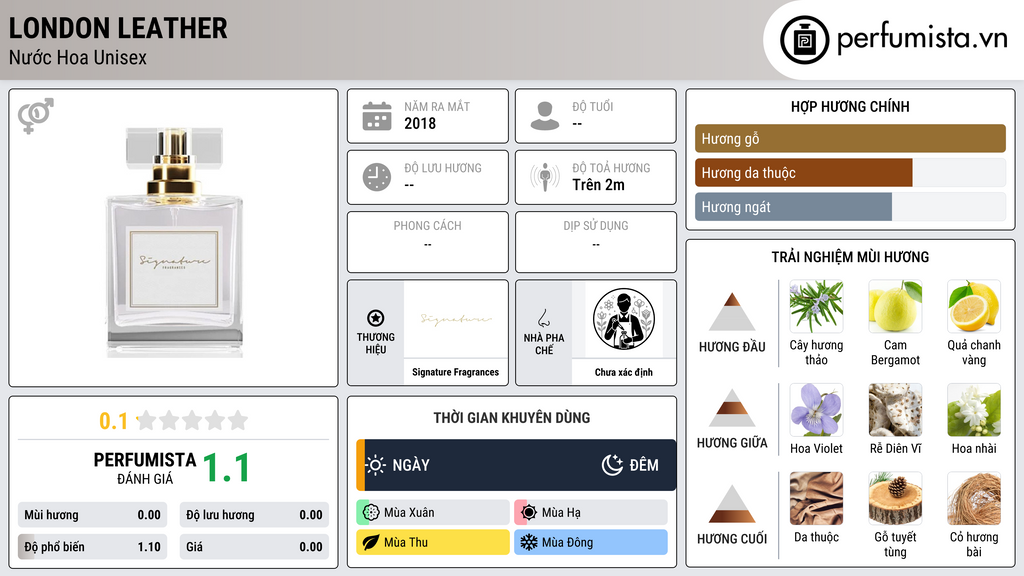Image resolution: width=1024 pixels, height=576 pixels.
Task: Click the Hương da thuộc accord bar
Action: pyautogui.click(x=850, y=173)
